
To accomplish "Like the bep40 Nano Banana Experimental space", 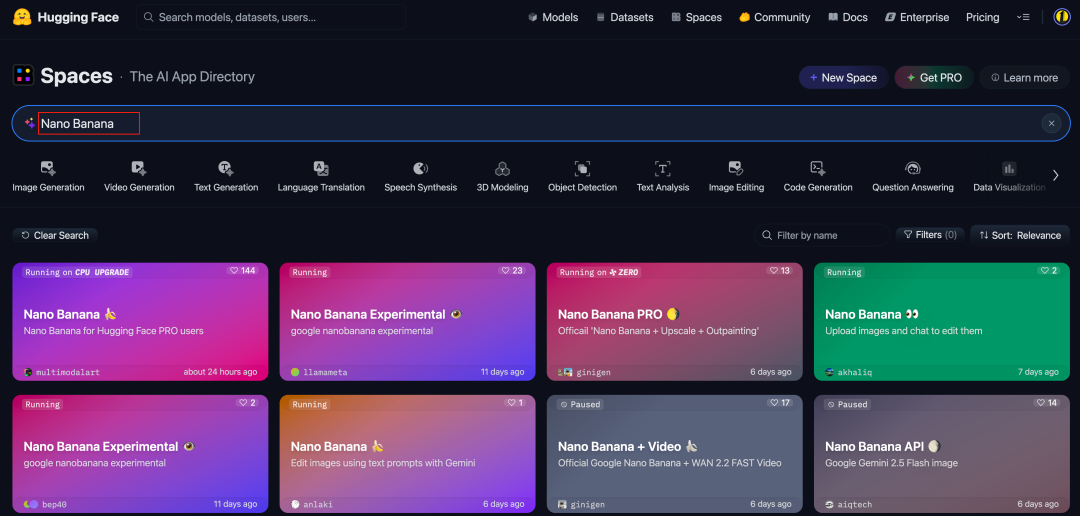I will (x=247, y=403).
